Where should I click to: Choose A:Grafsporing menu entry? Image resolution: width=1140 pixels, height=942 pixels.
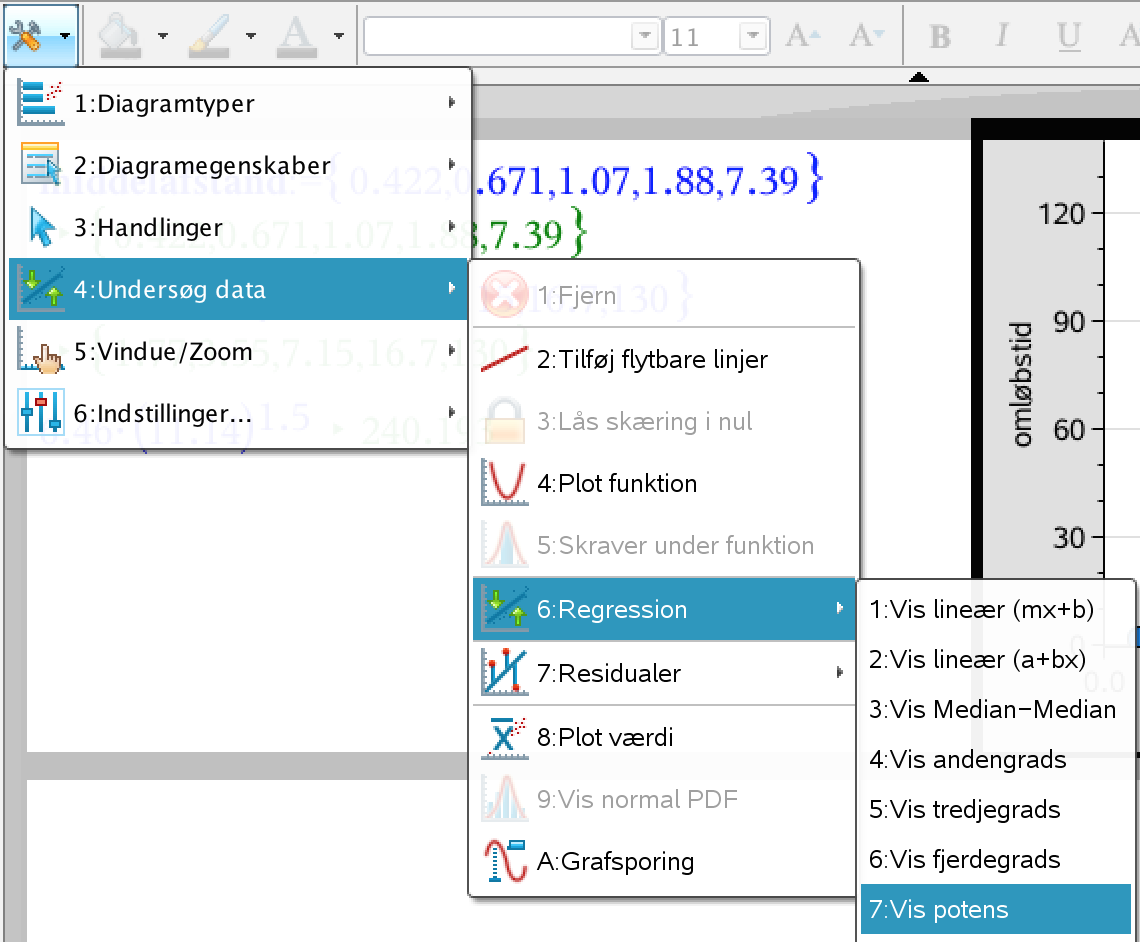coord(665,861)
